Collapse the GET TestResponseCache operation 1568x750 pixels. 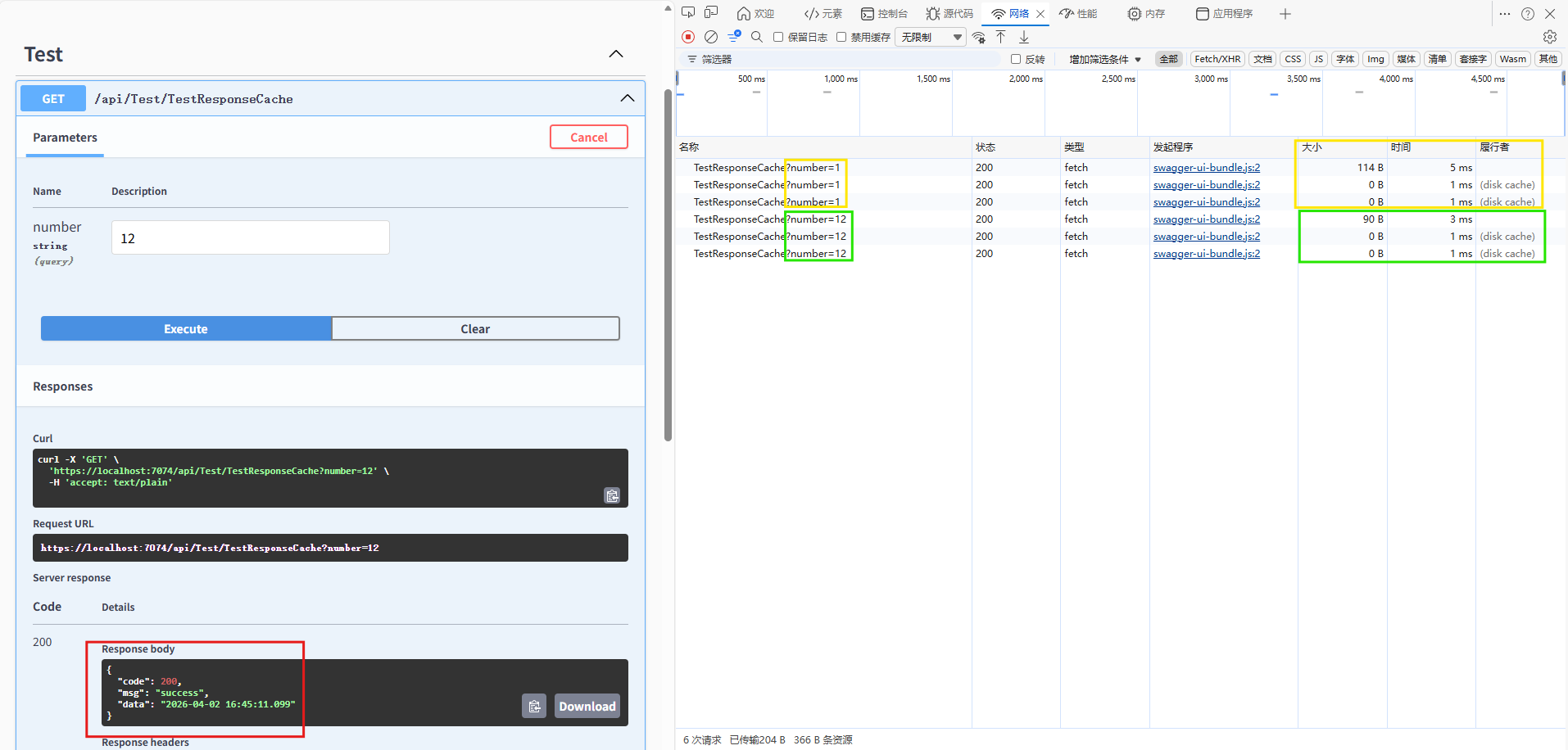click(x=627, y=98)
